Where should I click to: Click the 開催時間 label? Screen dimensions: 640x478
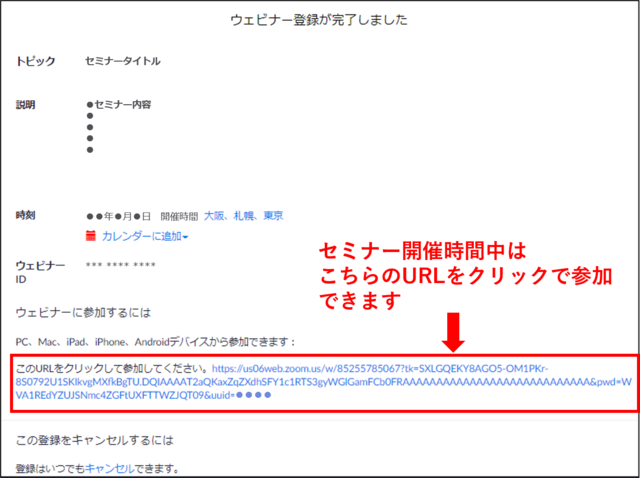179,215
